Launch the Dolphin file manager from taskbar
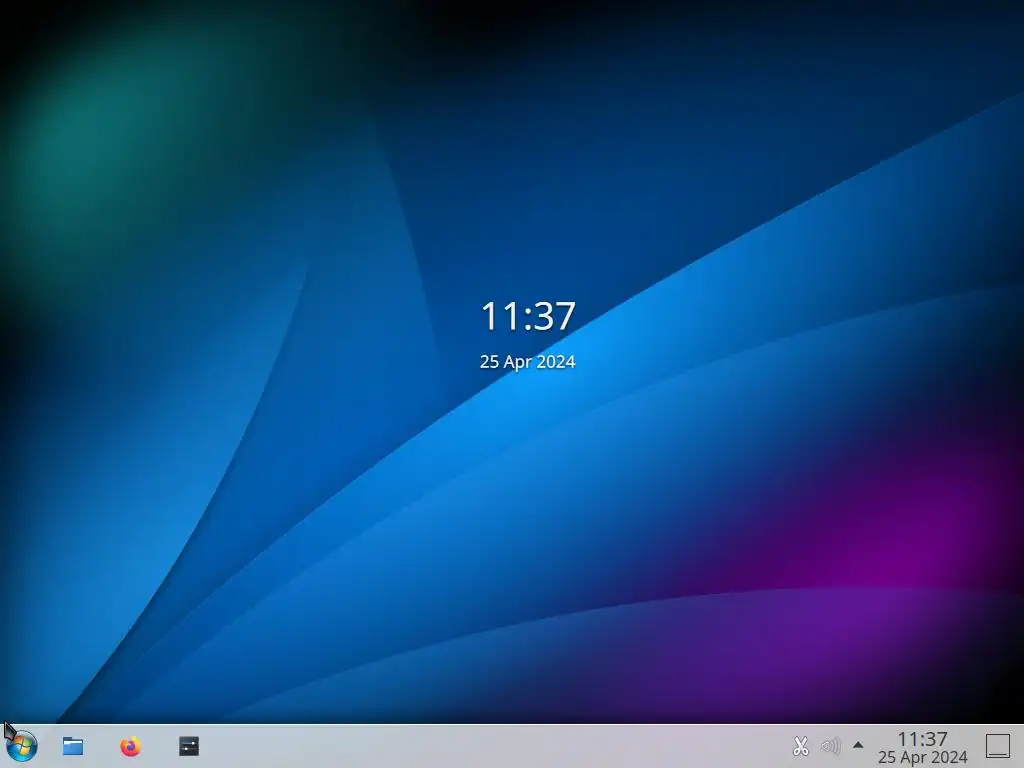This screenshot has width=1024, height=768. pos(72,746)
